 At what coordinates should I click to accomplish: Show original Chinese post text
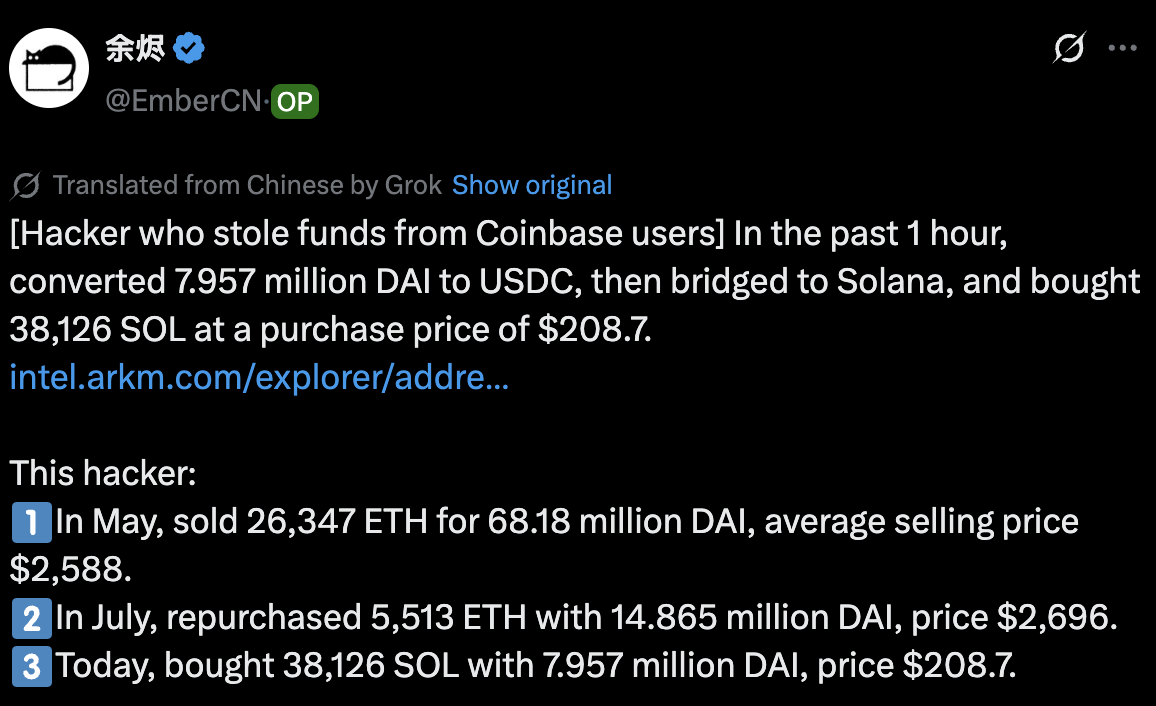pyautogui.click(x=532, y=186)
